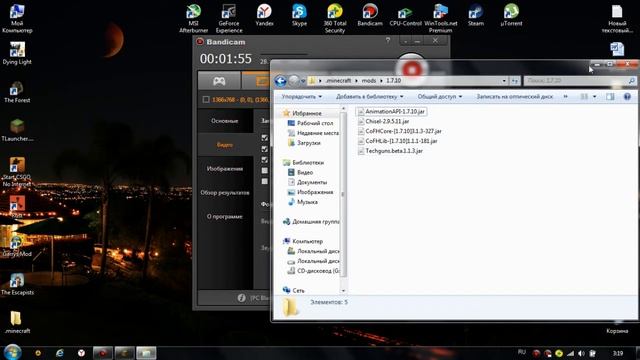Launch Dying Light desktop shortcut

[17, 53]
